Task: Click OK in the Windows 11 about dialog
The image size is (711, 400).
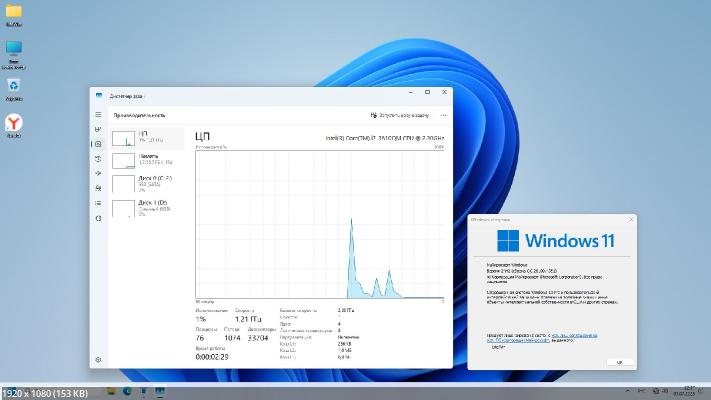Action: pos(619,362)
